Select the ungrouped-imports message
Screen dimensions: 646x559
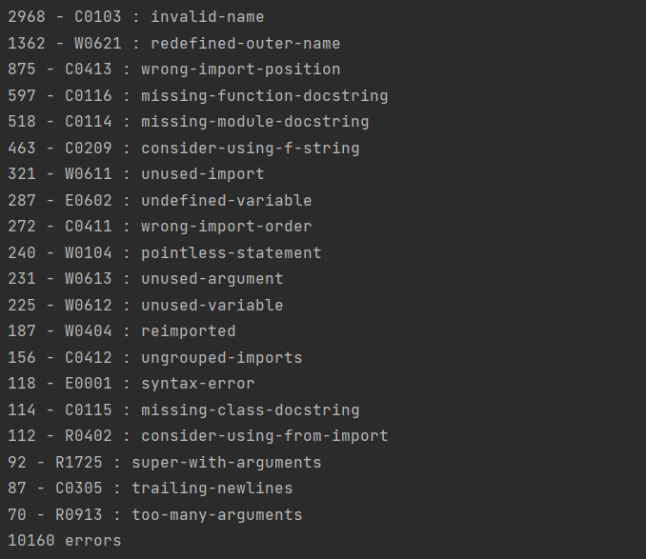pyautogui.click(x=154, y=357)
